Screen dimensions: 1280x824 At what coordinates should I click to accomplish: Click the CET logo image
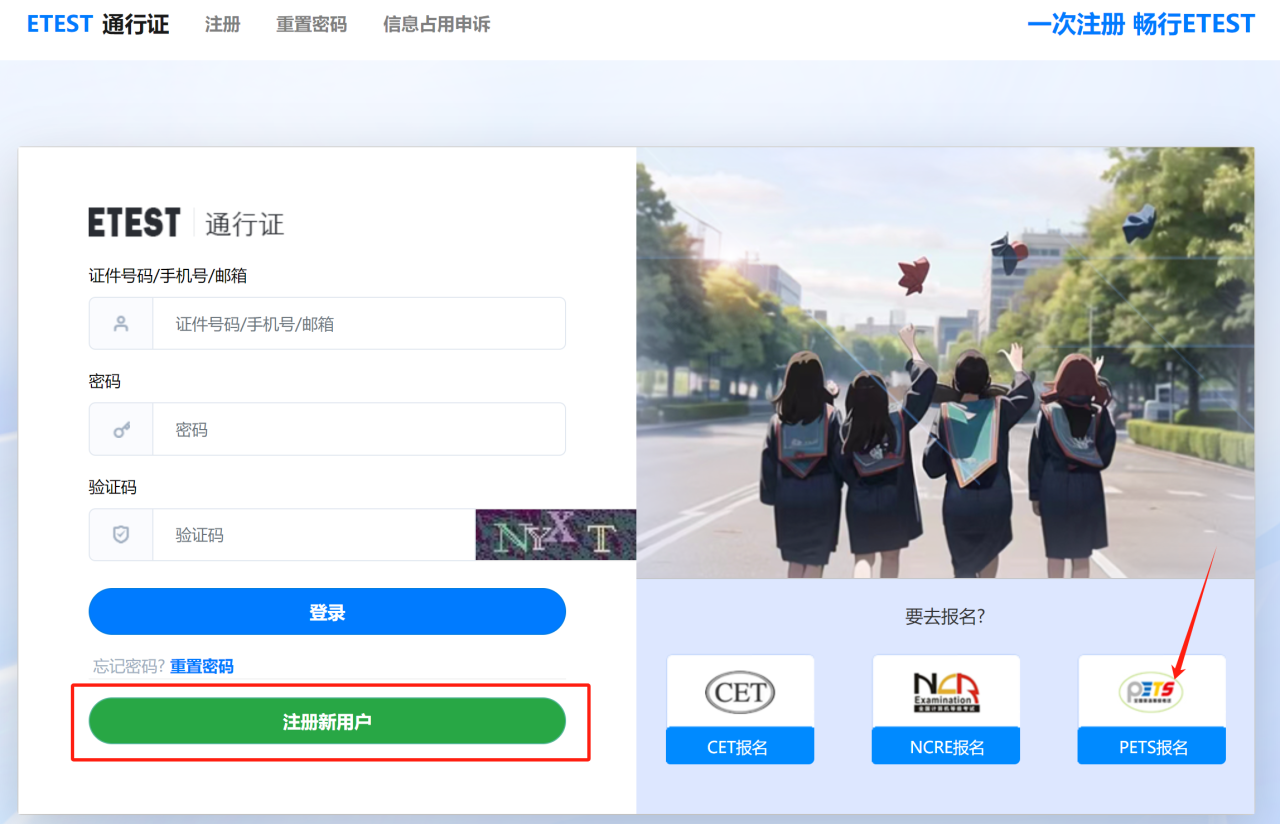(x=740, y=692)
